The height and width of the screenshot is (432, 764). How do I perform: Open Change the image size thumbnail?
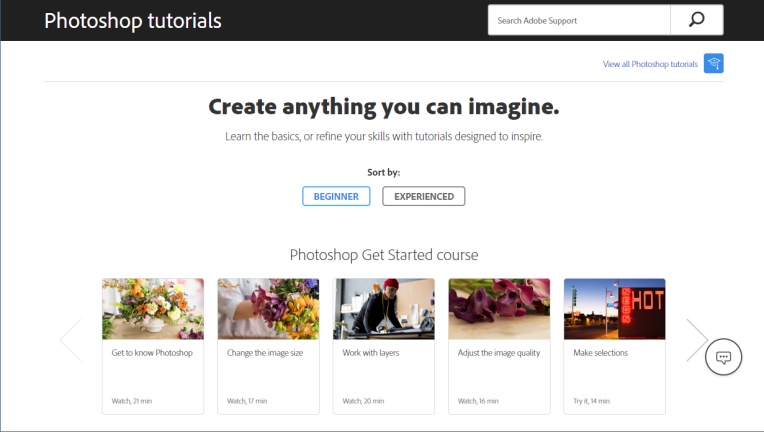[x=268, y=309]
